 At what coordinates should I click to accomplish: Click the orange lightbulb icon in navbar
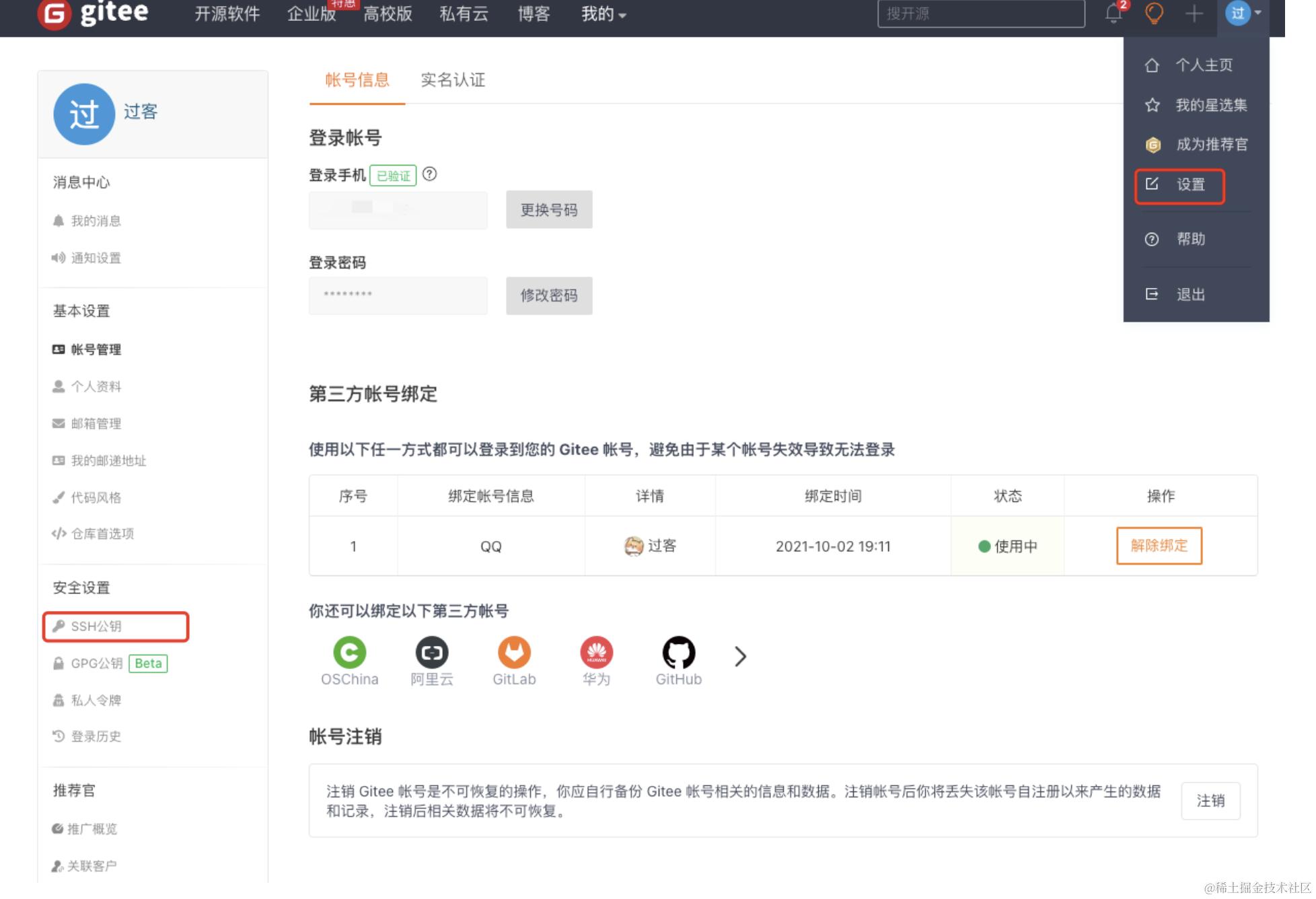(x=1154, y=13)
